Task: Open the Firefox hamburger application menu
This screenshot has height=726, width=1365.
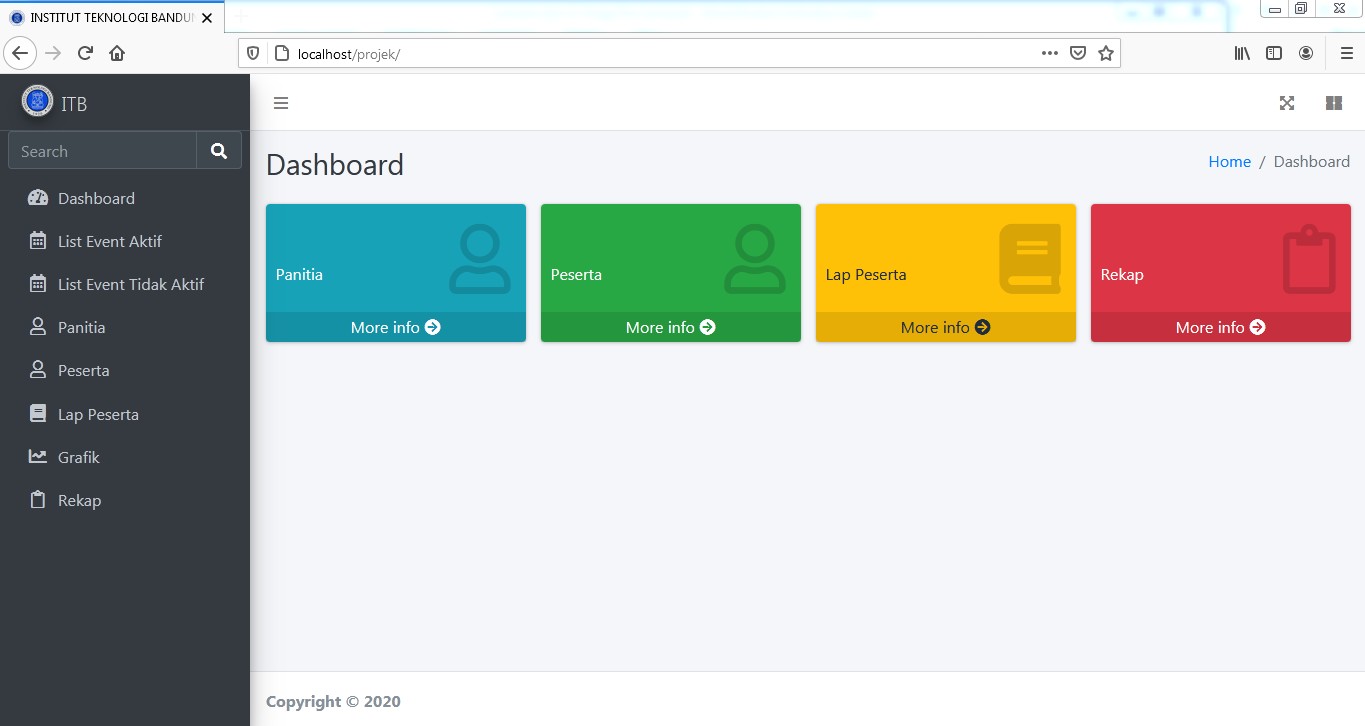Action: point(1346,53)
